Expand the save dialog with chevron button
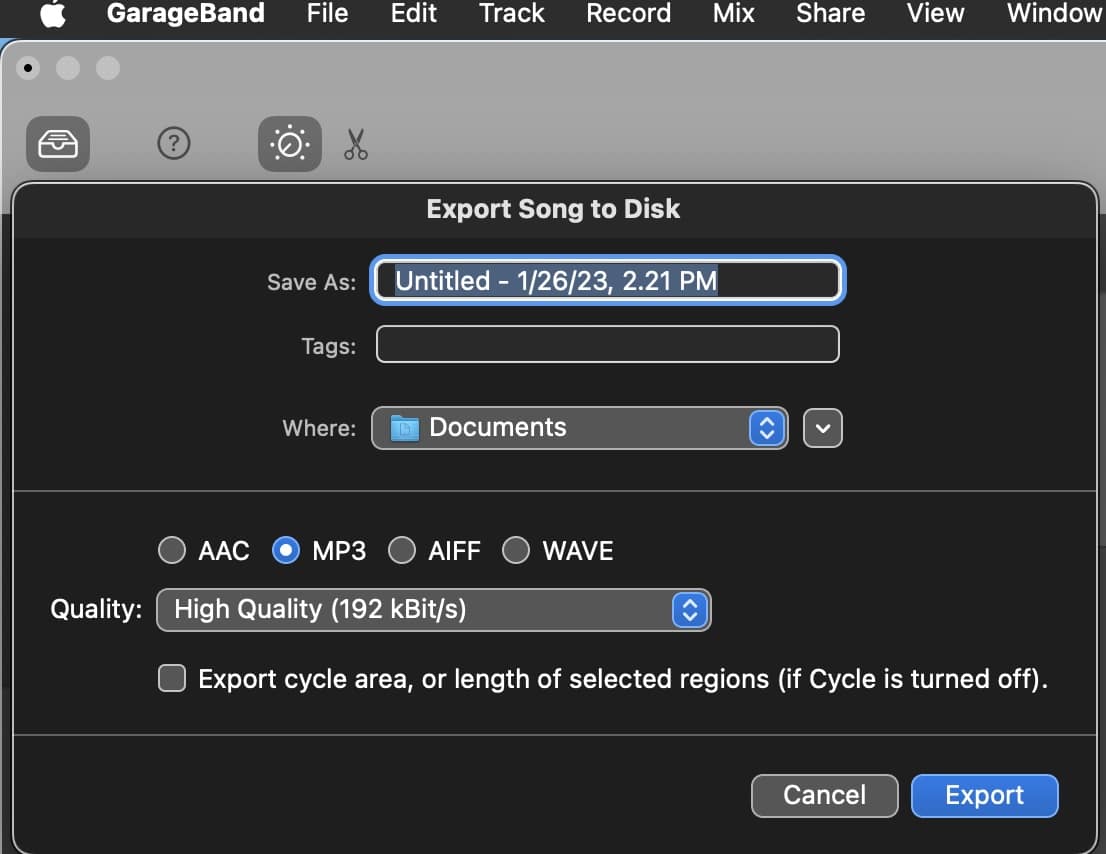1106x854 pixels. [x=823, y=428]
